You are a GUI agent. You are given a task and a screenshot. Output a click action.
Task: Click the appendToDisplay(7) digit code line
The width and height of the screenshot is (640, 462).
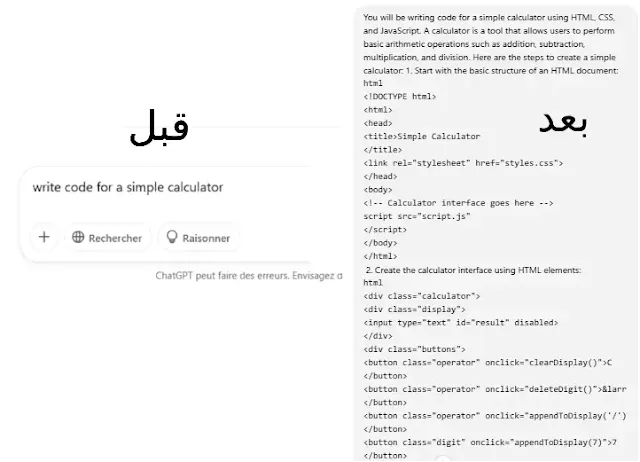(490, 442)
